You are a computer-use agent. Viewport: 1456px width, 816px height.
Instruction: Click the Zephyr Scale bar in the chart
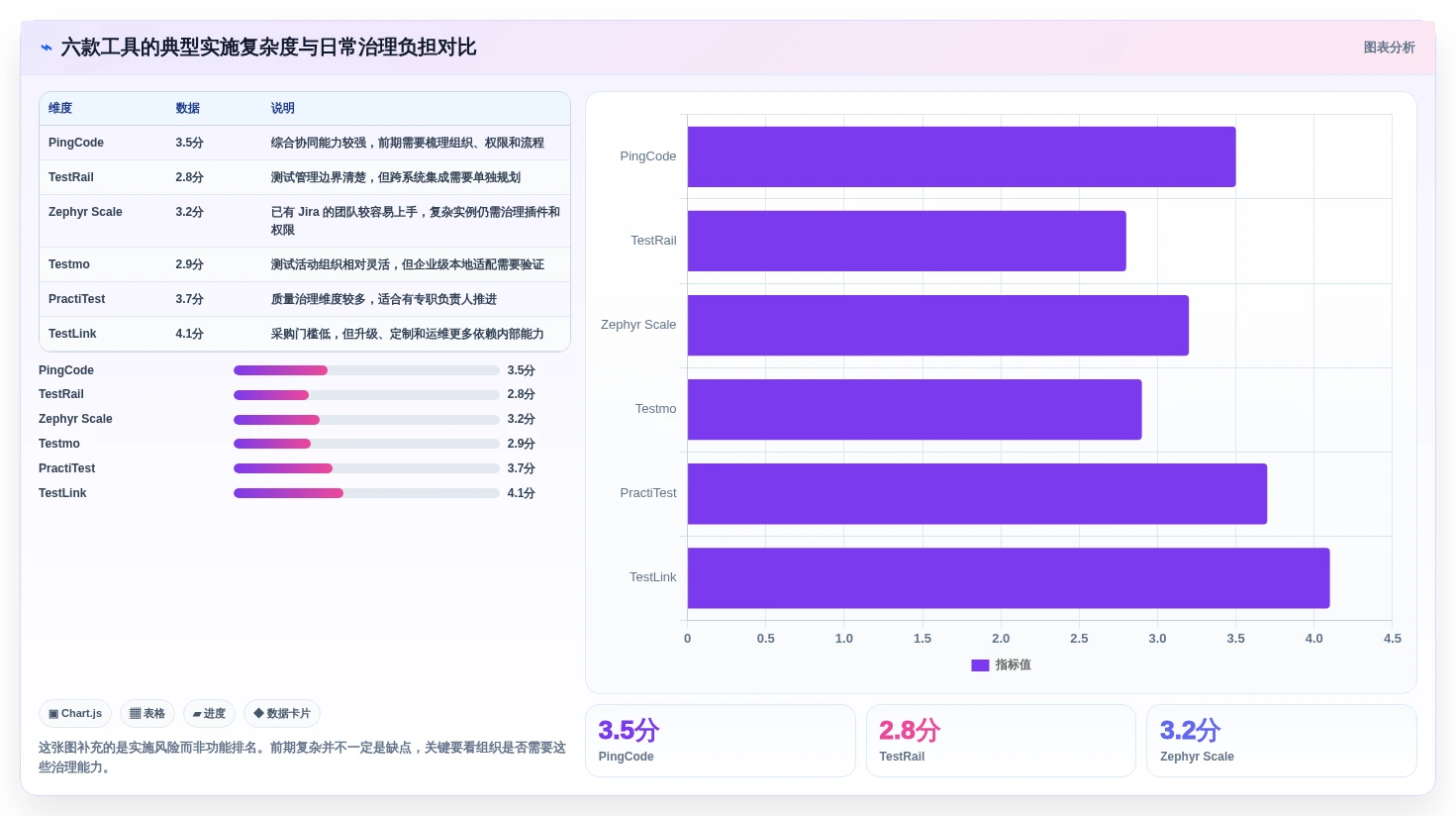click(x=938, y=325)
